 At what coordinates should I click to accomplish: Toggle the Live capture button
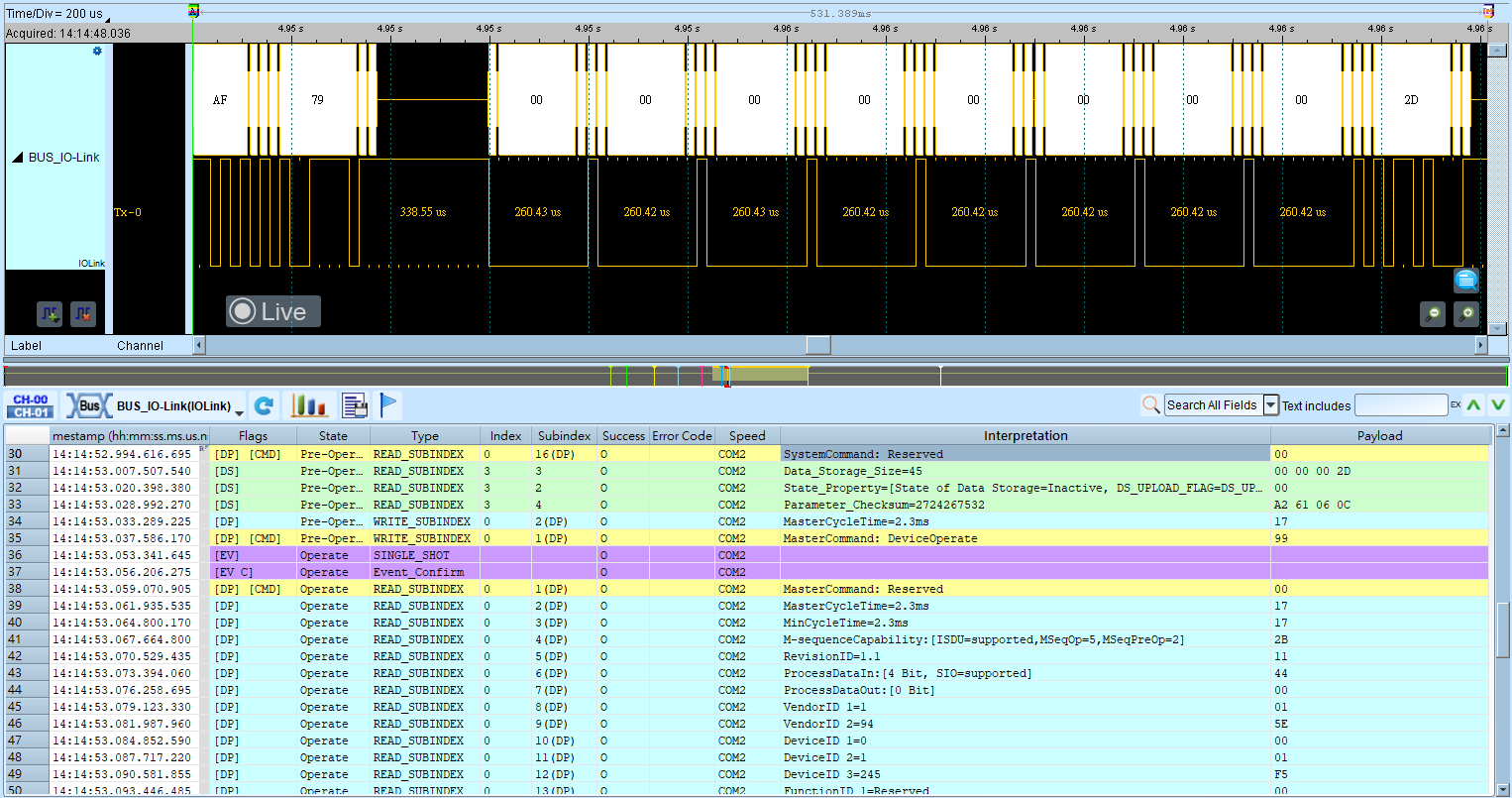[273, 311]
